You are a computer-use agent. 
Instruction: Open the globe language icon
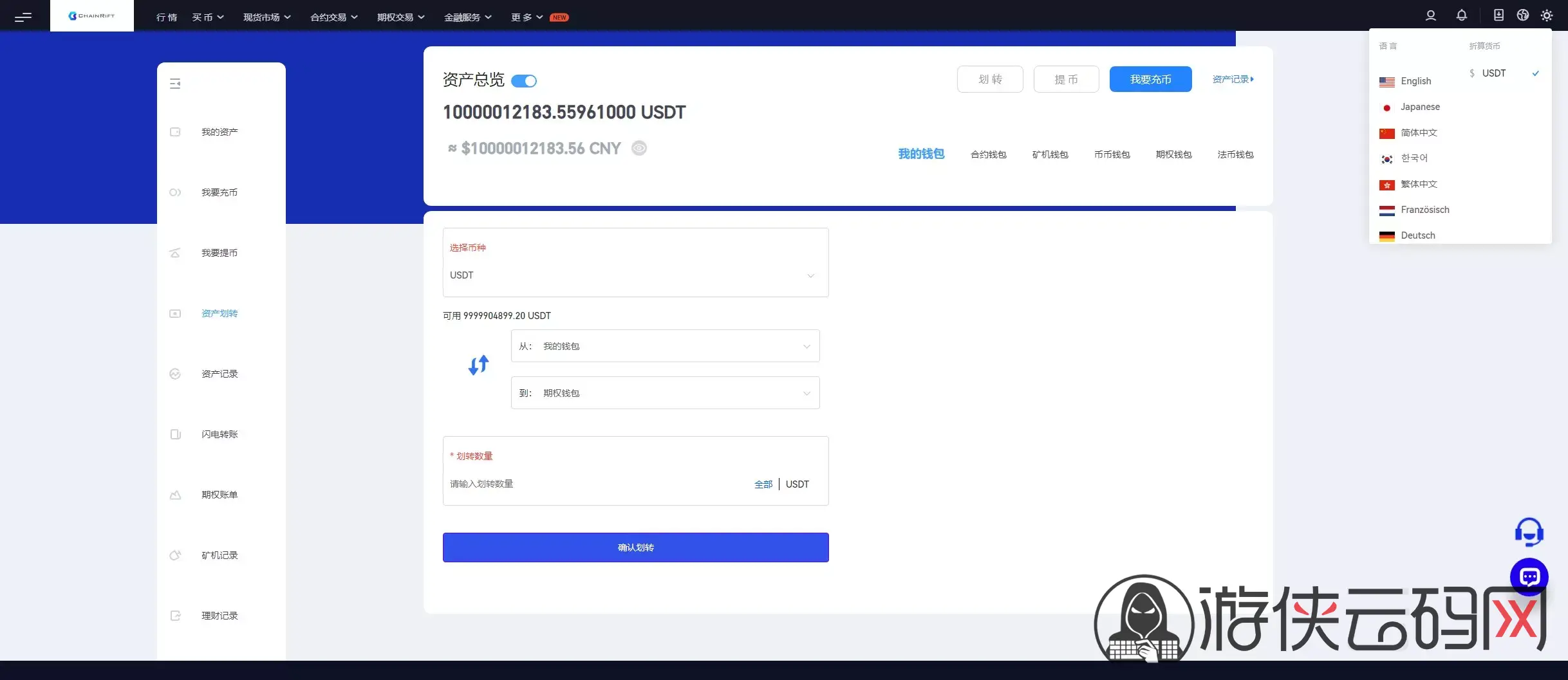pyautogui.click(x=1522, y=15)
